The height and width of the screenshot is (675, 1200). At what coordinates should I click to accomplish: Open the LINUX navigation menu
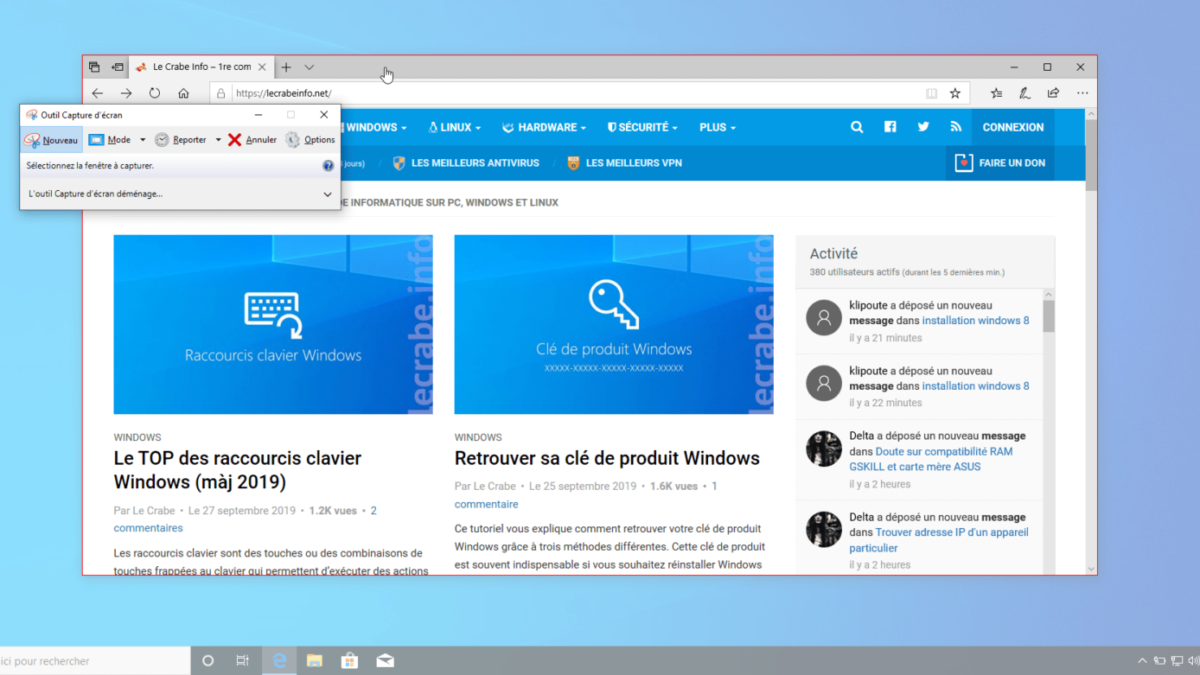click(455, 127)
